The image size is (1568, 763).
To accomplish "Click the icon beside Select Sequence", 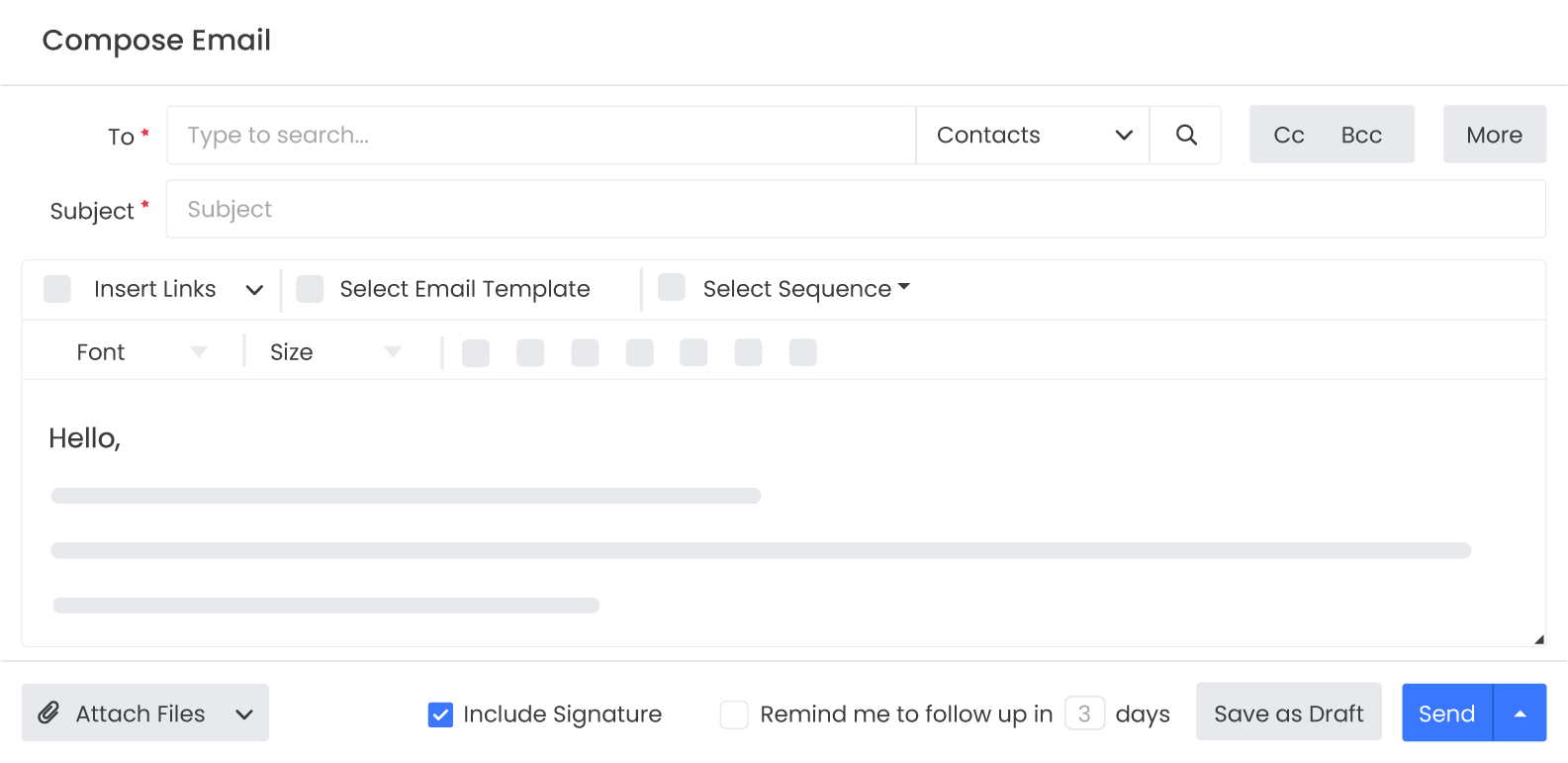I will [x=672, y=287].
